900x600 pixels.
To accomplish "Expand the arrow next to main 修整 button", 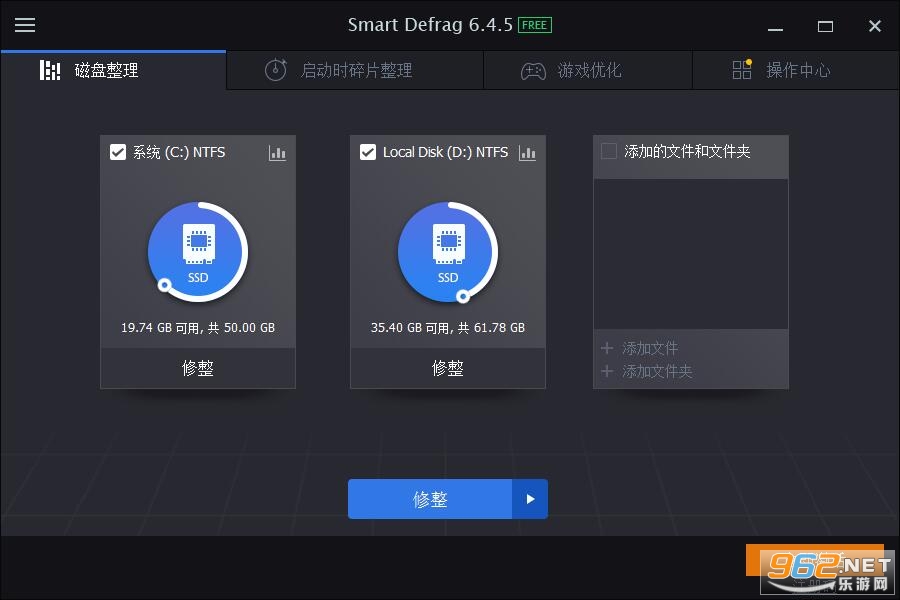I will 530,499.
